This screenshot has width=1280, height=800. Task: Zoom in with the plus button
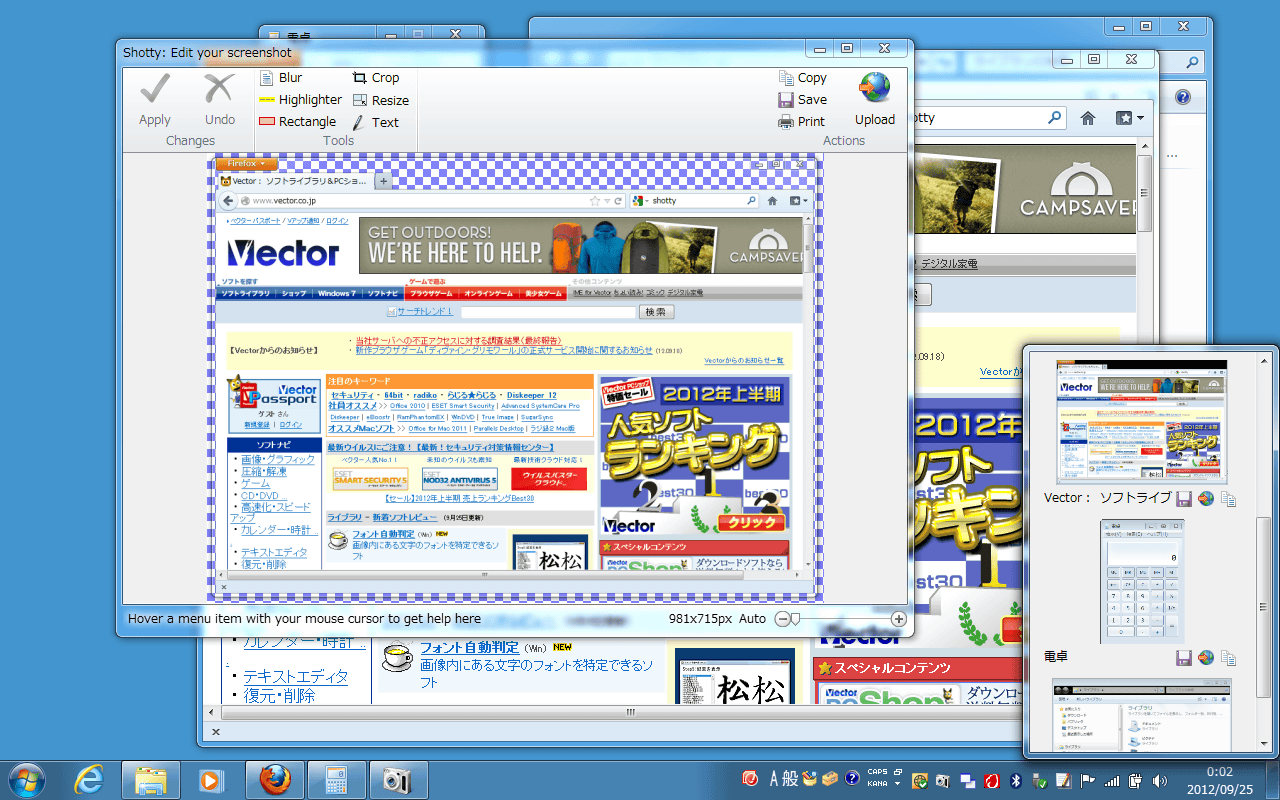click(899, 619)
